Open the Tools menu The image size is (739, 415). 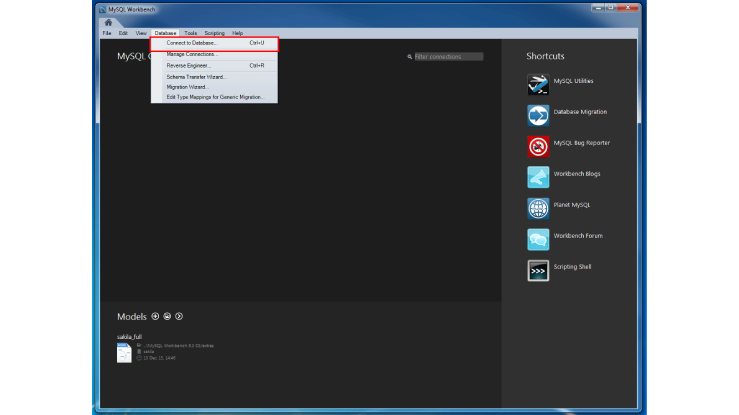[190, 33]
